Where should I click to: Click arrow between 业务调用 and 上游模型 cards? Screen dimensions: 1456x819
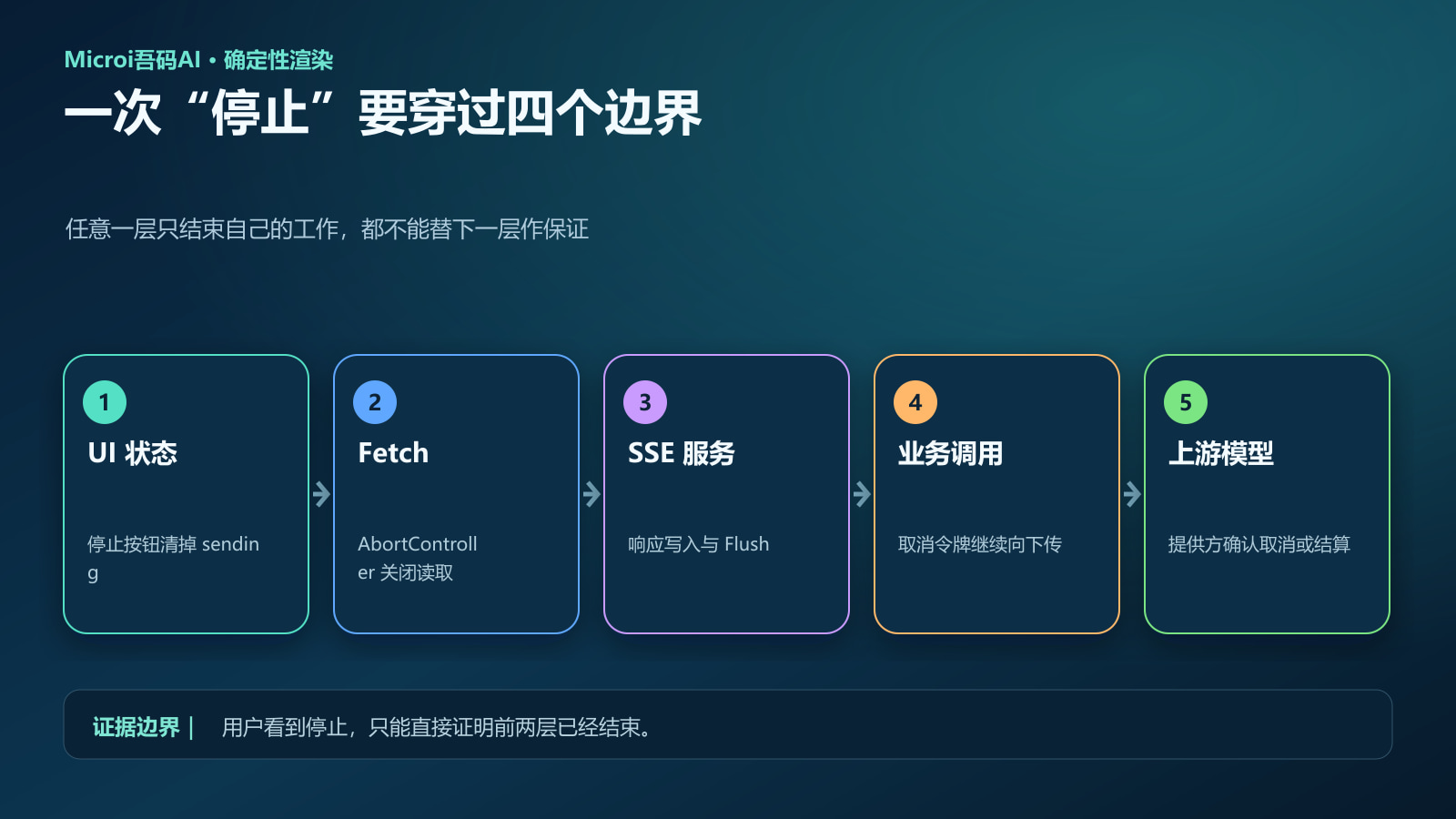pyautogui.click(x=1132, y=494)
